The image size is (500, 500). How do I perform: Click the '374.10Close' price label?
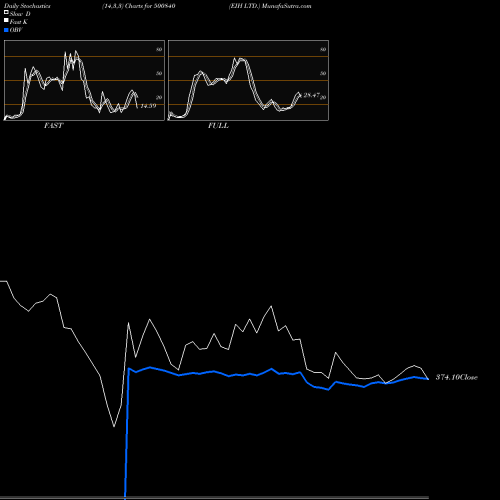point(457,377)
